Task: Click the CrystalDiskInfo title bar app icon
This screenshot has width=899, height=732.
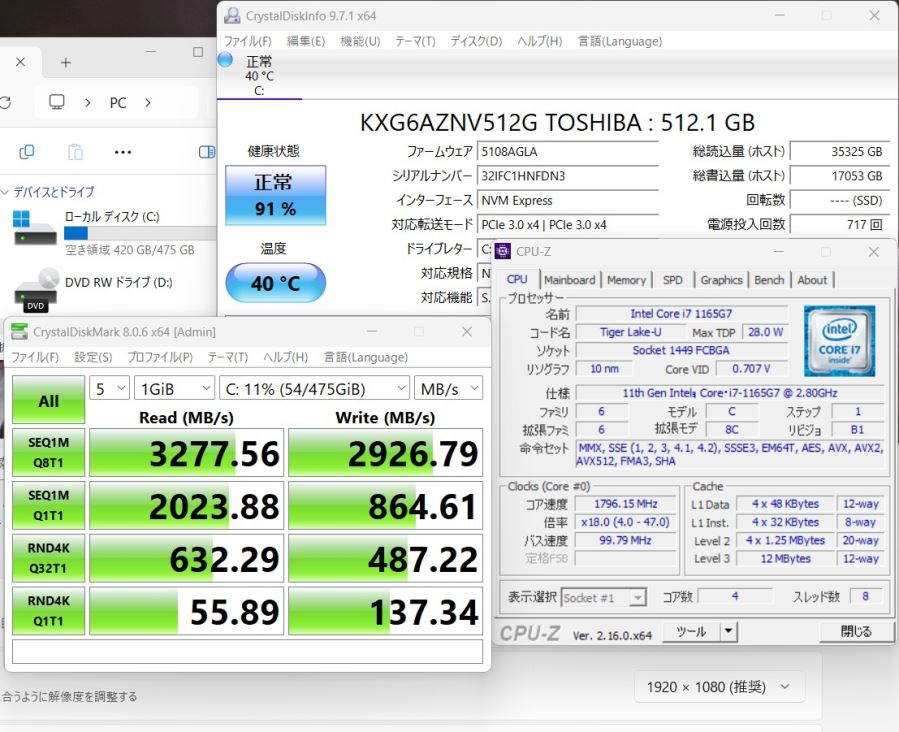Action: pos(232,15)
